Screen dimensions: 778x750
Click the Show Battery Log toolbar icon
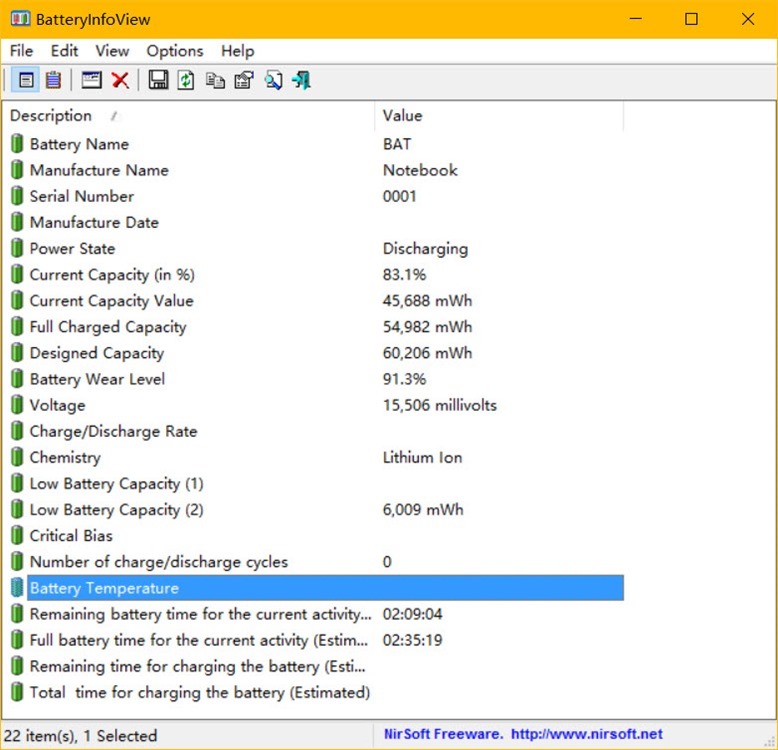click(53, 80)
